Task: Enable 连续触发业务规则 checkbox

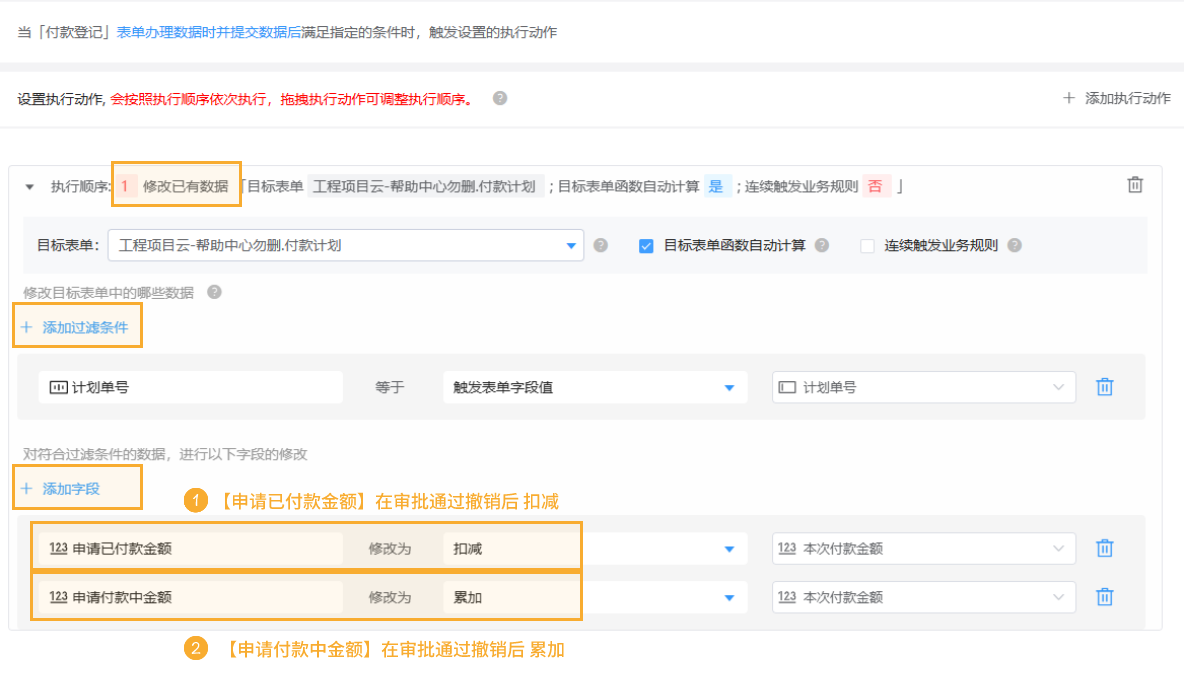Action: (867, 246)
